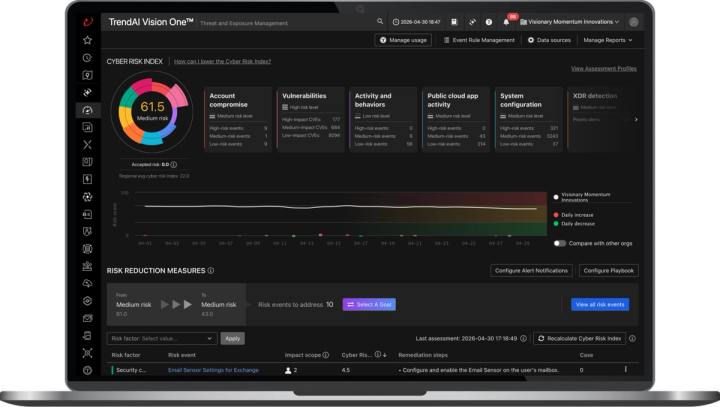Image resolution: width=720 pixels, height=407 pixels.
Task: Open the satellite sidebar icon
Action: 87,92
